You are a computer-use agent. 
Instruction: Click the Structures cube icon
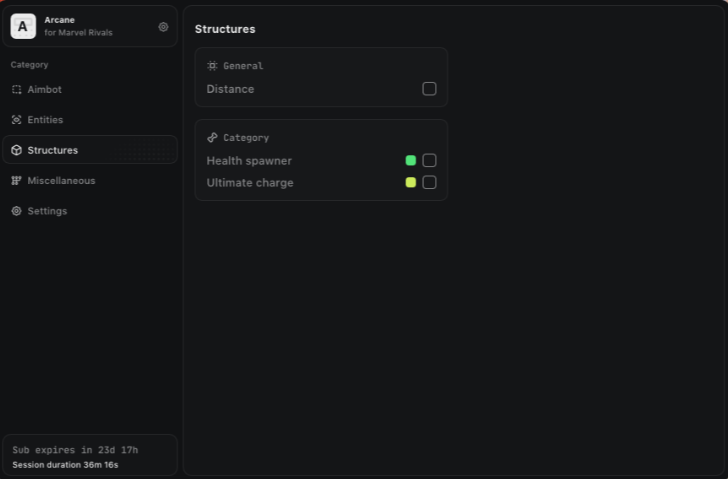[x=17, y=150]
